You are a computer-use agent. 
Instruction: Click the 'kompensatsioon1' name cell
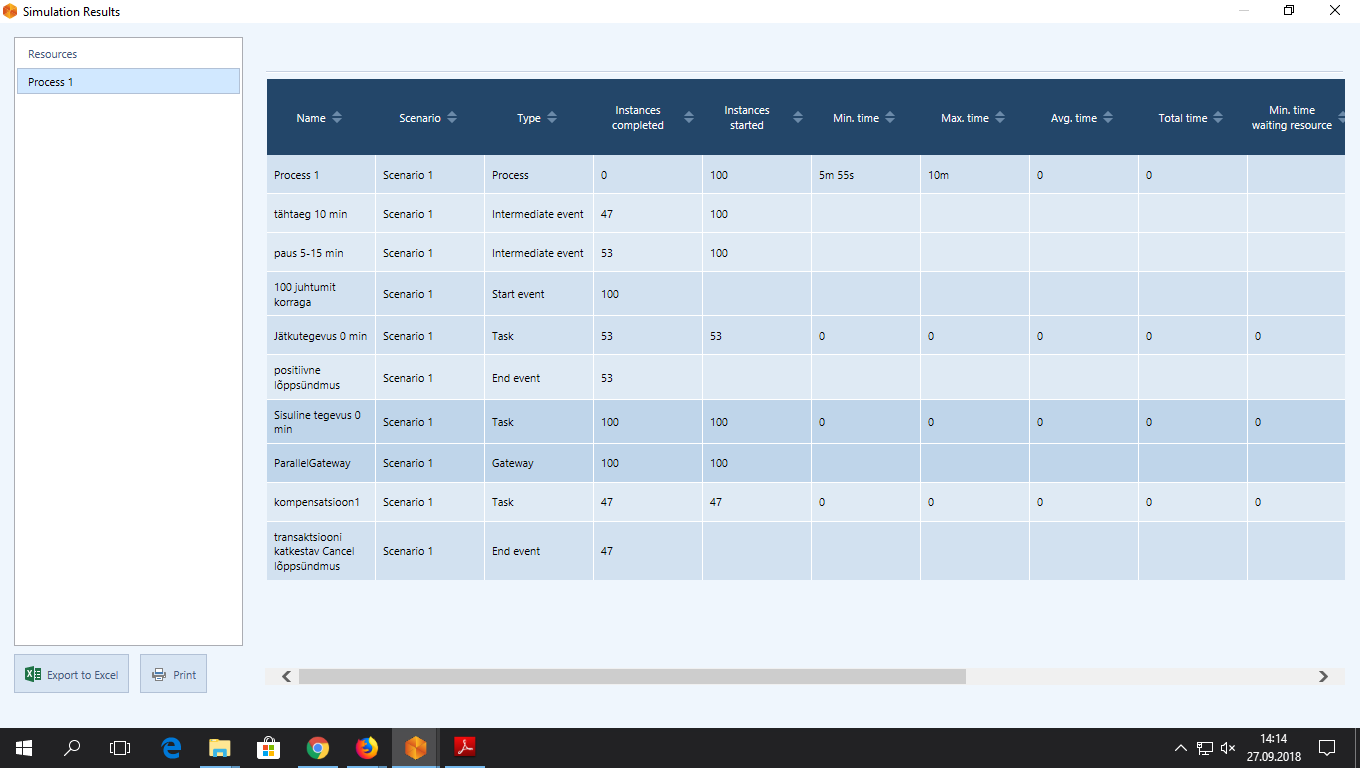click(x=321, y=502)
